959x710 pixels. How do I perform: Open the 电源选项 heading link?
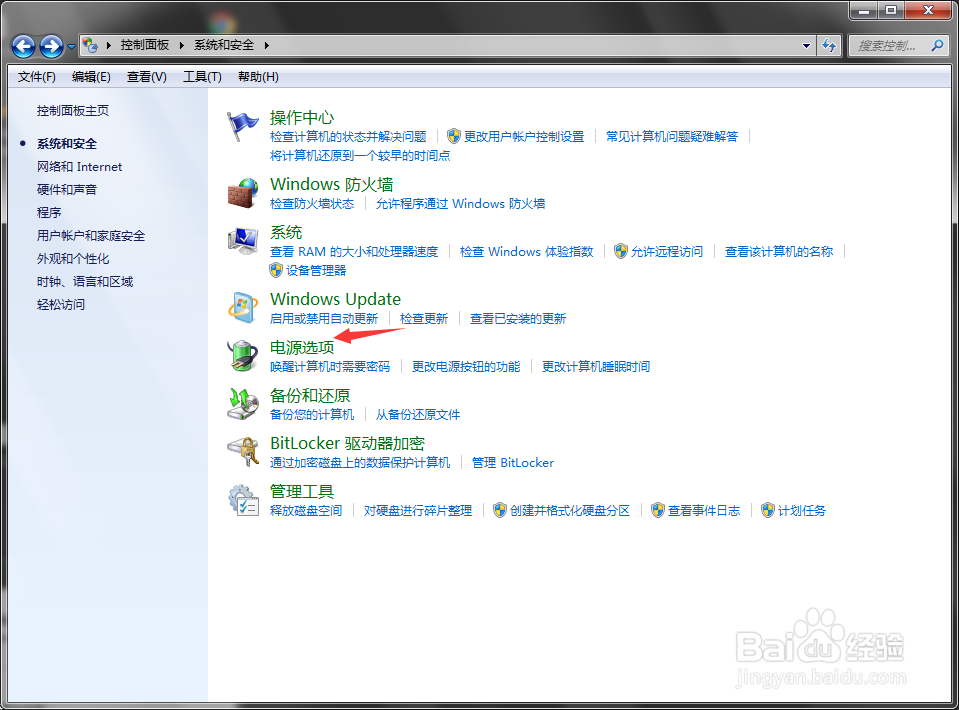coord(302,347)
